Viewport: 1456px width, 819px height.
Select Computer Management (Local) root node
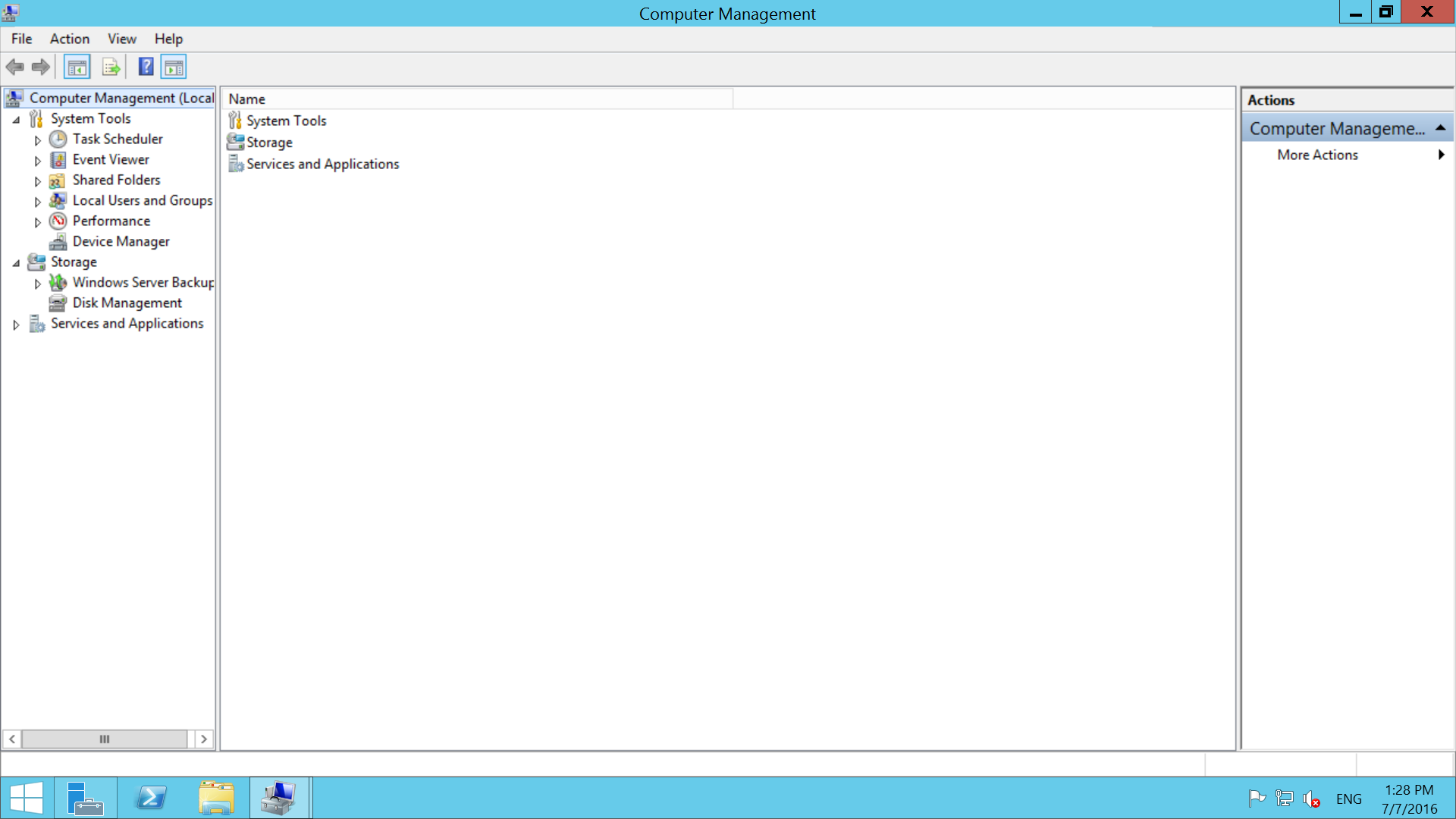pos(109,98)
